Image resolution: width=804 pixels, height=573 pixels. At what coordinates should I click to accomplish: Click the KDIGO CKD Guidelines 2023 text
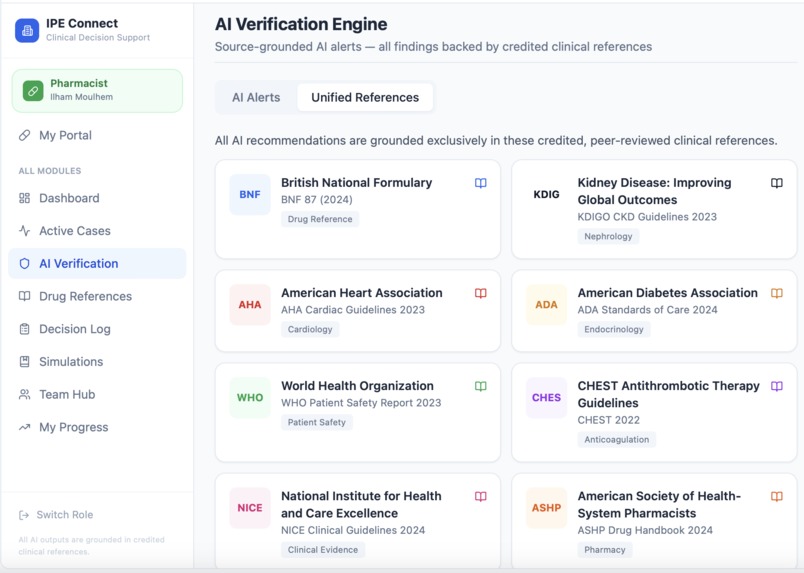[647, 217]
